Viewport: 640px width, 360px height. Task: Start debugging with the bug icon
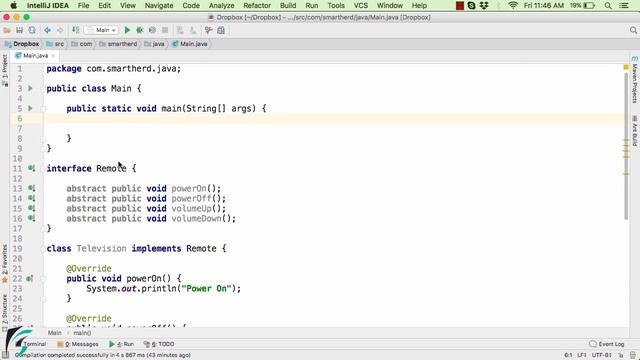coord(140,30)
